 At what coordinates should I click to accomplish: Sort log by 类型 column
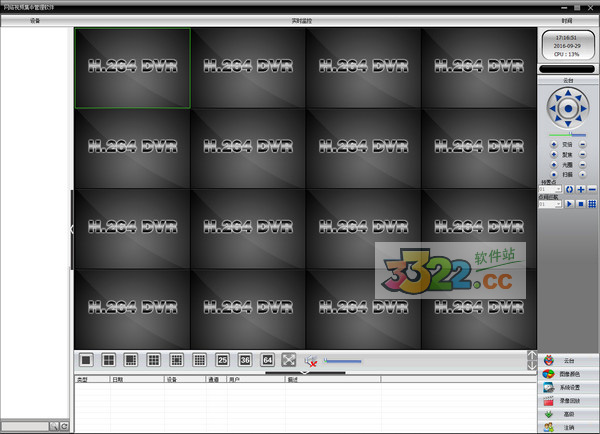pyautogui.click(x=92, y=379)
